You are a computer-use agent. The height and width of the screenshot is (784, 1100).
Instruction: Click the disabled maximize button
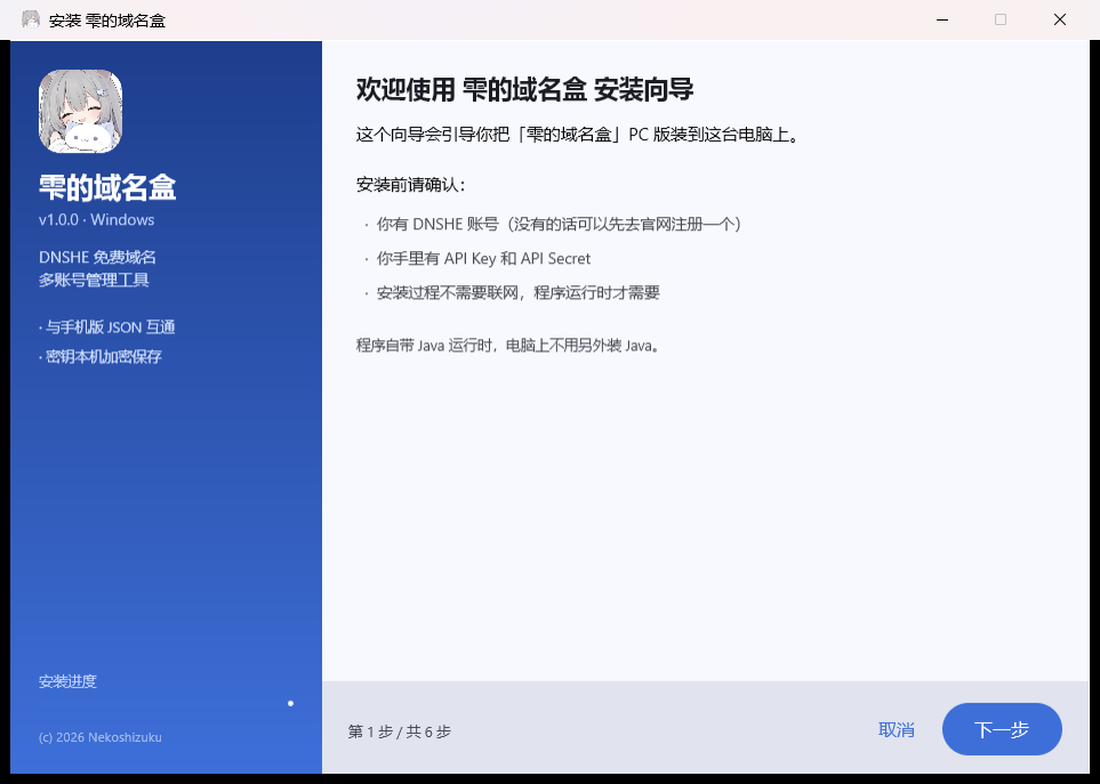click(x=1000, y=20)
